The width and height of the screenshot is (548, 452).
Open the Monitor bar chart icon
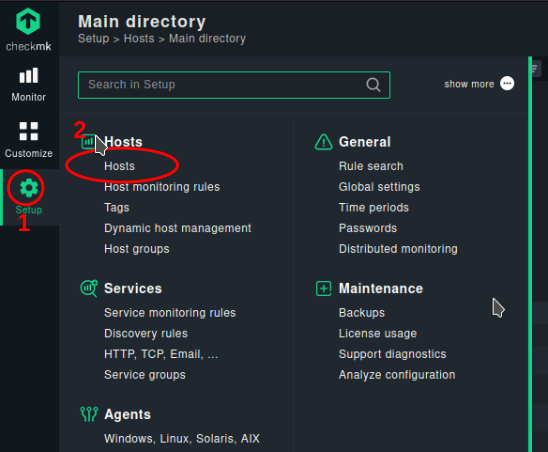click(x=29, y=76)
